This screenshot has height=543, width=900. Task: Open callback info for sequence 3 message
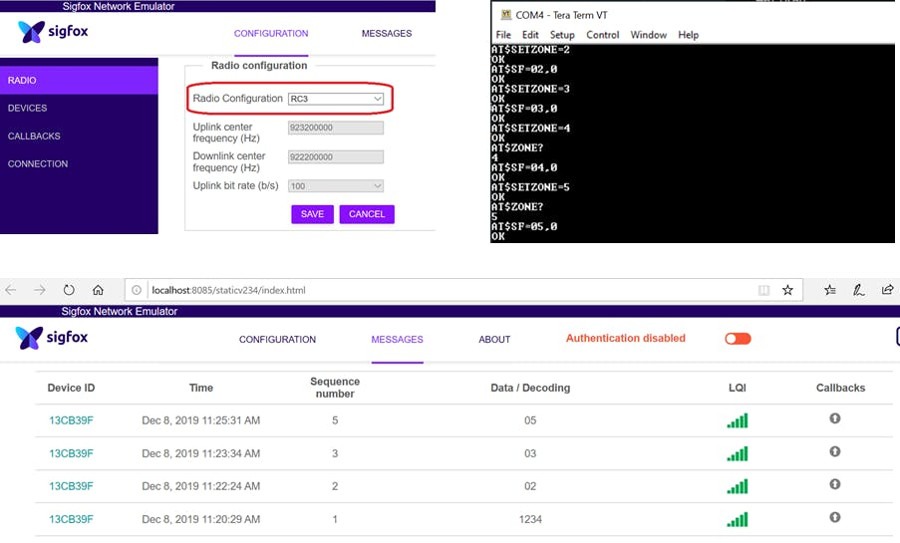click(835, 452)
